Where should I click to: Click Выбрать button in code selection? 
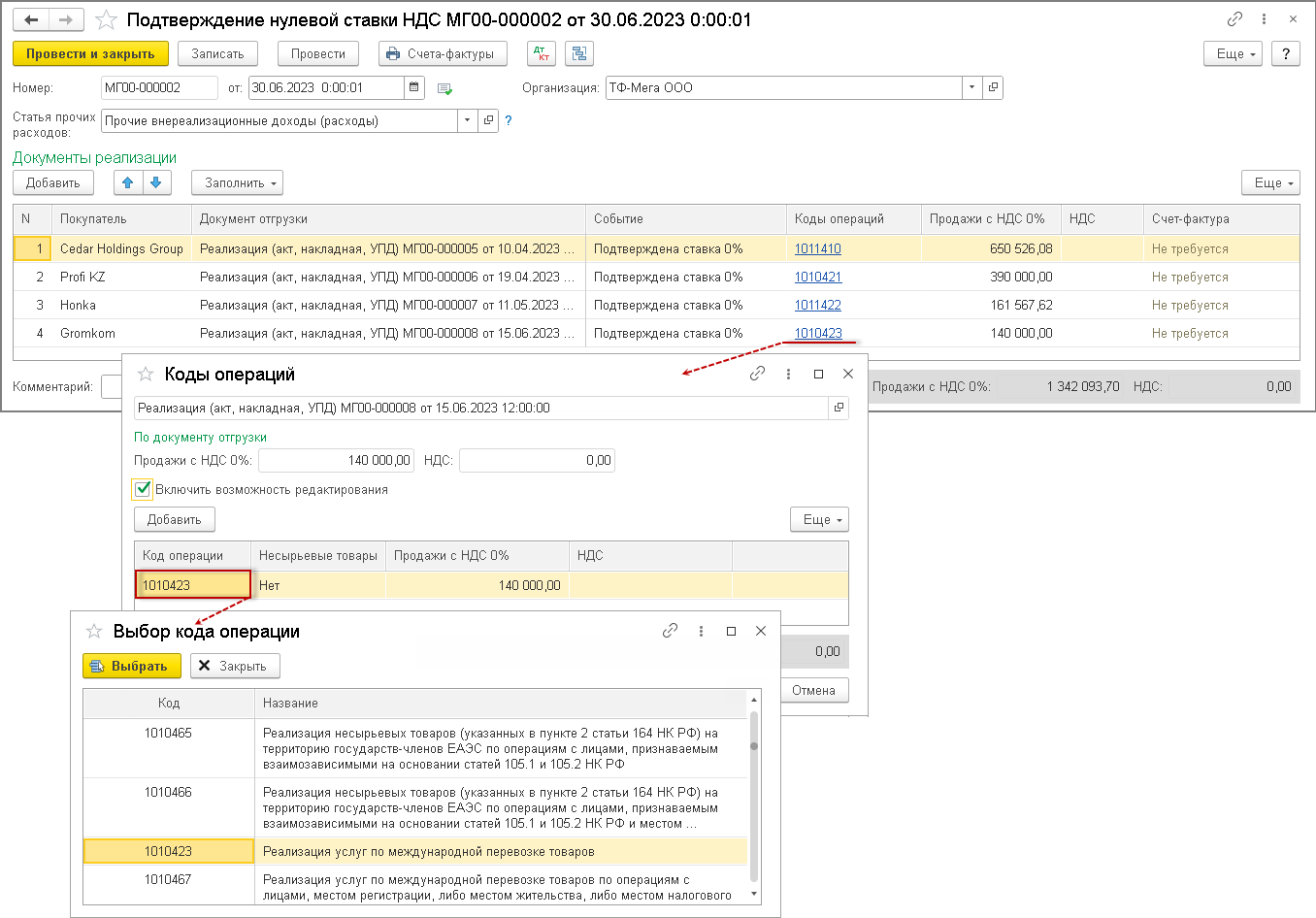(132, 666)
